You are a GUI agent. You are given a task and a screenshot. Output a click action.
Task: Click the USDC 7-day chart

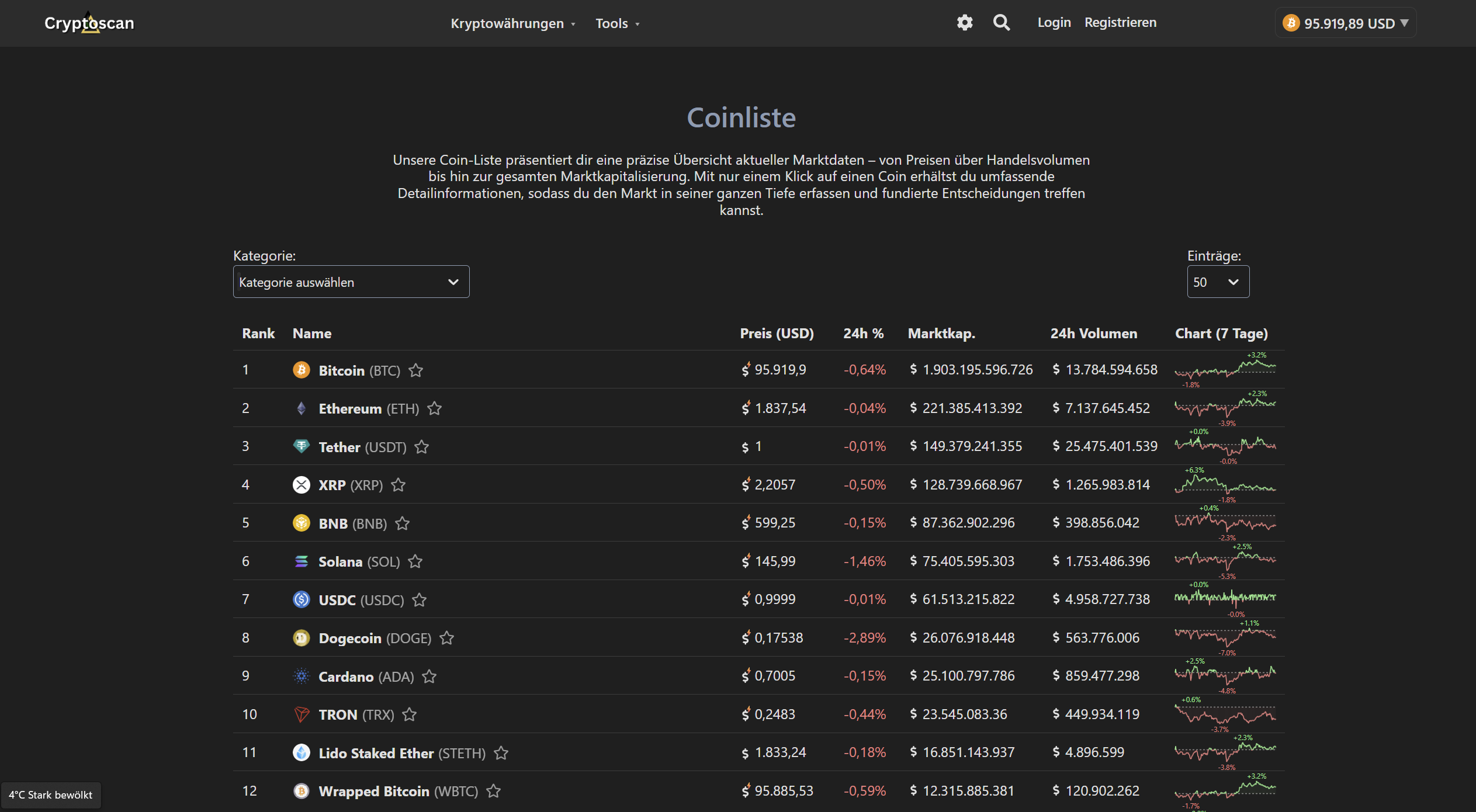[1225, 599]
